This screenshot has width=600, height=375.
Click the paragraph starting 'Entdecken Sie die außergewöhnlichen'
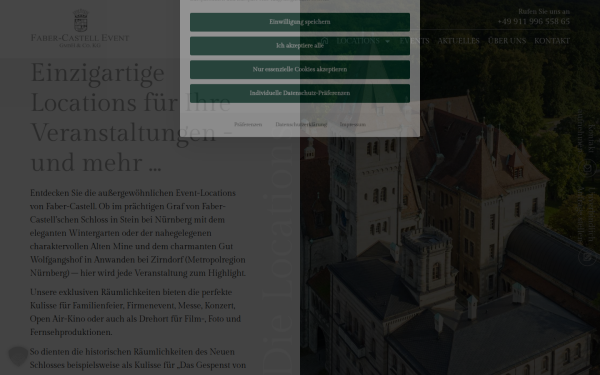[138, 233]
